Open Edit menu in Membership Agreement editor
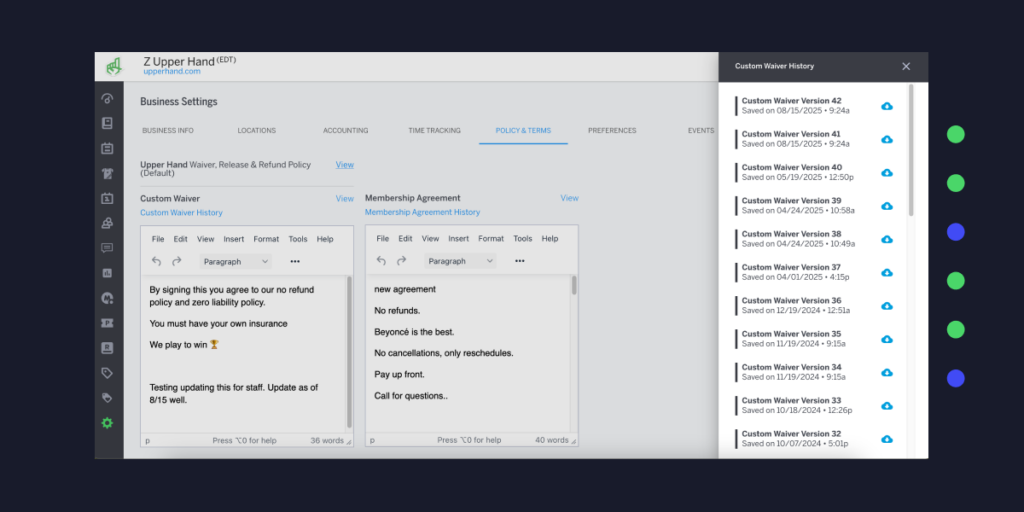Image resolution: width=1024 pixels, height=512 pixels. [406, 239]
